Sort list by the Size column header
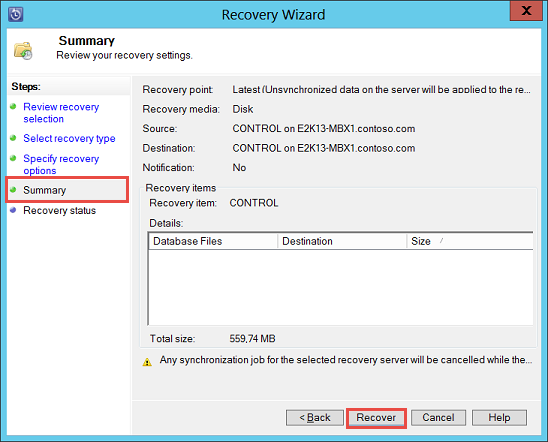The width and height of the screenshot is (548, 442). [470, 241]
